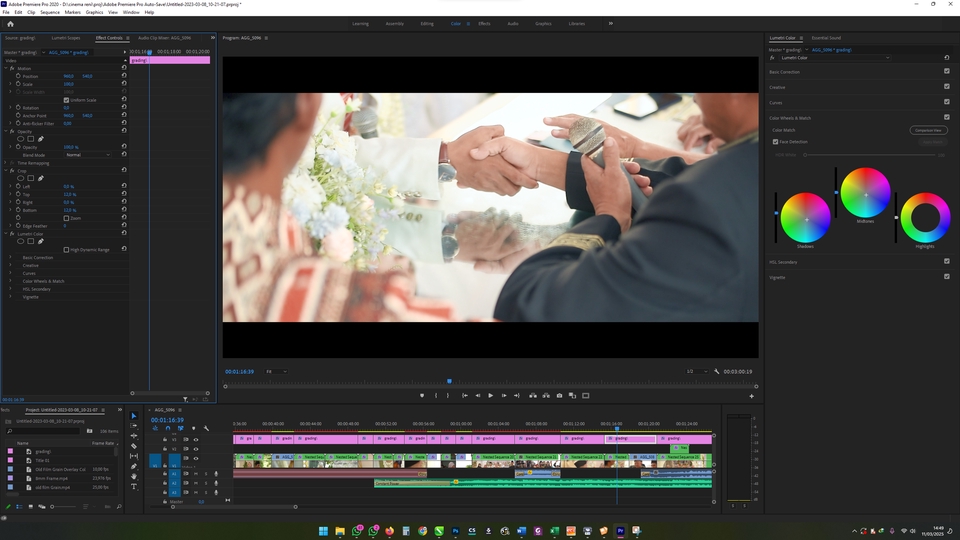
Task: Click the Home icon
Action: (x=10, y=24)
